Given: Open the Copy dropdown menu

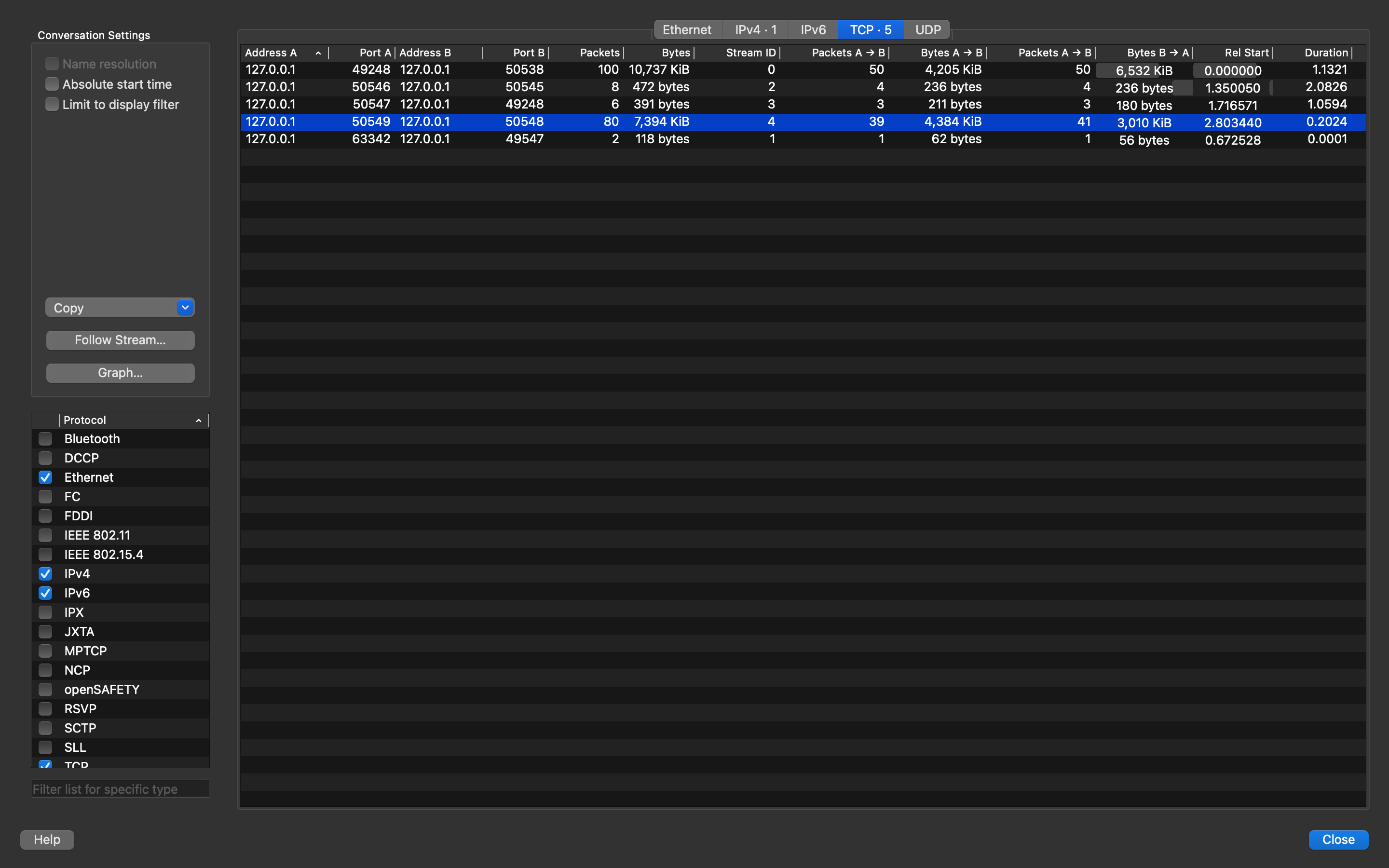Looking at the screenshot, I should (120, 308).
